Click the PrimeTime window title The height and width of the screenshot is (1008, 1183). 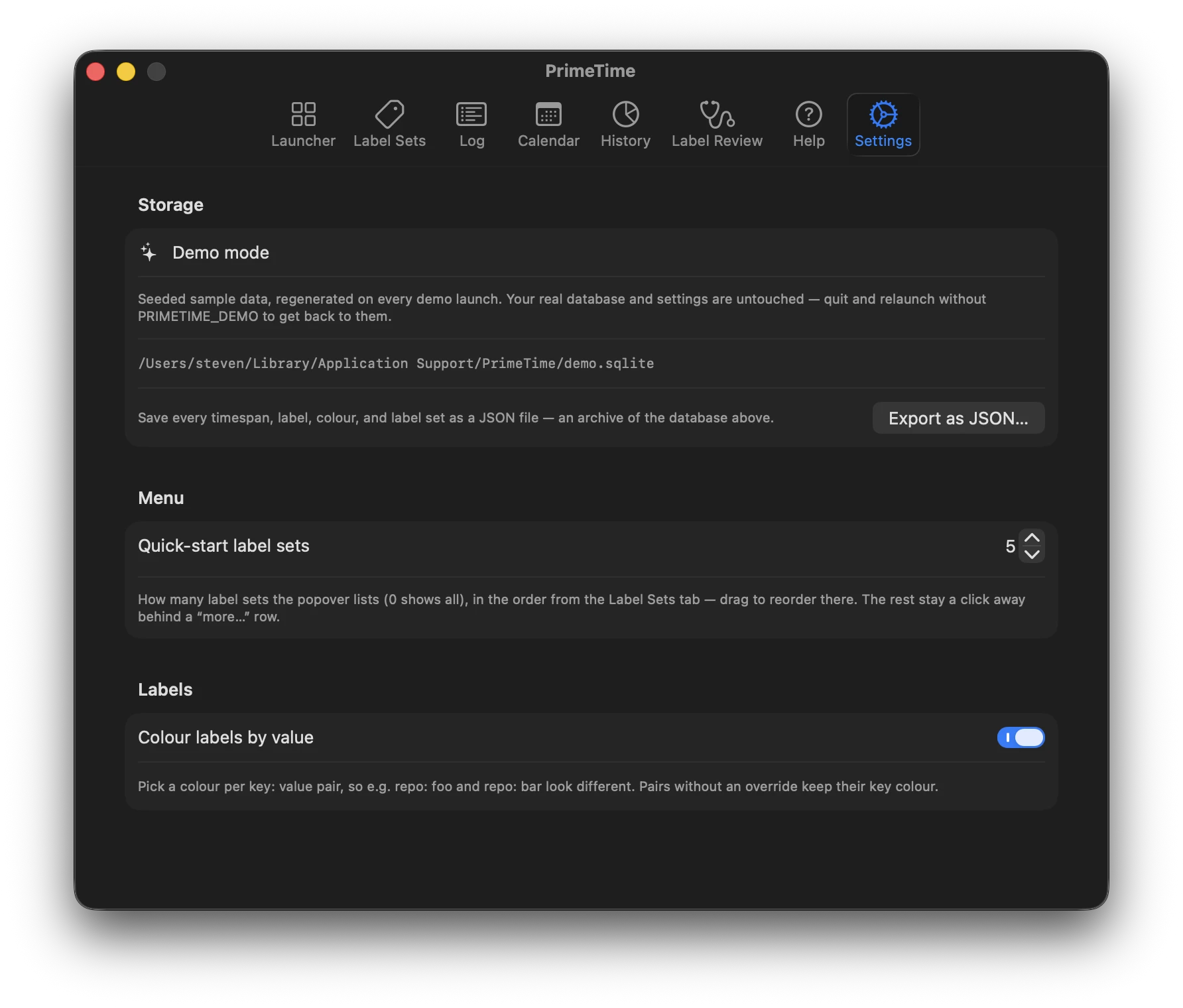pos(590,71)
